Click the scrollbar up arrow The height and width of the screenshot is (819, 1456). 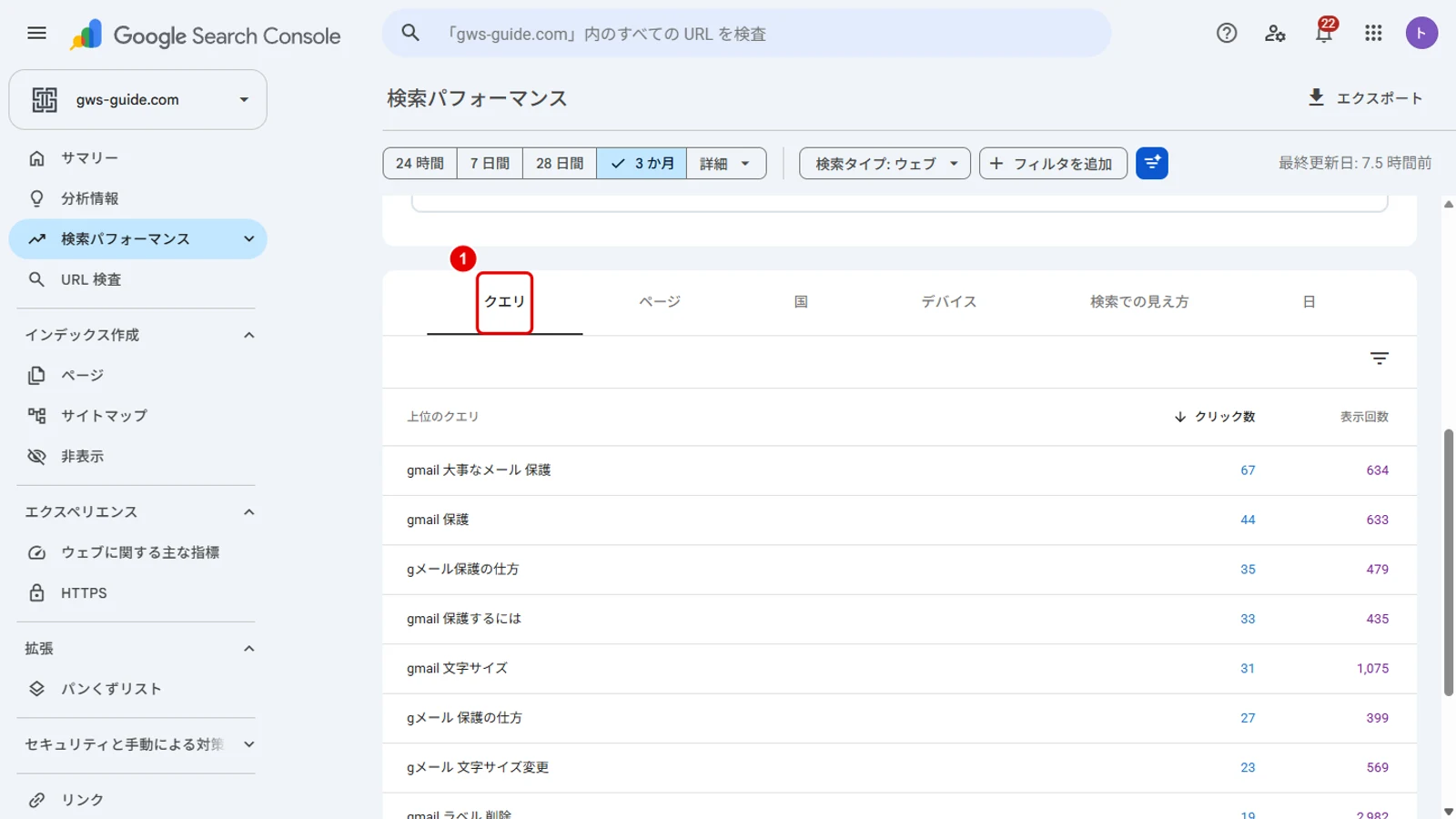(x=1449, y=205)
